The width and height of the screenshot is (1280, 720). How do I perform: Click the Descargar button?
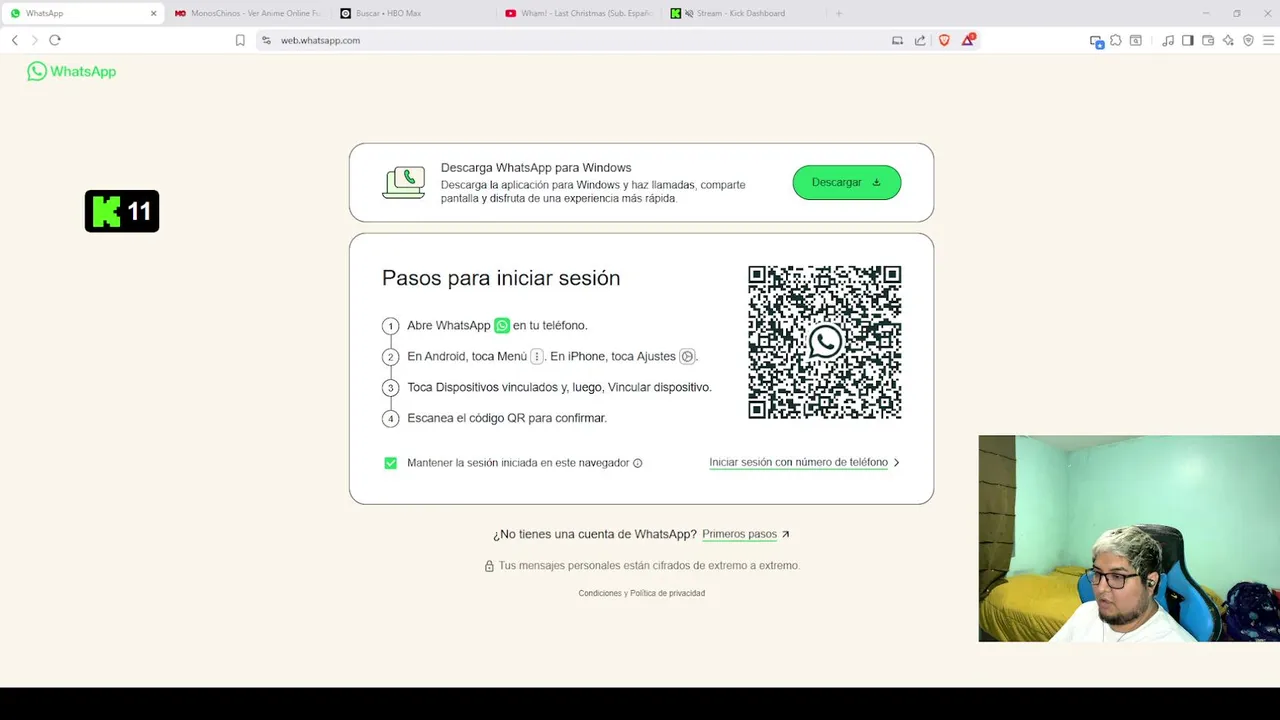(x=847, y=182)
